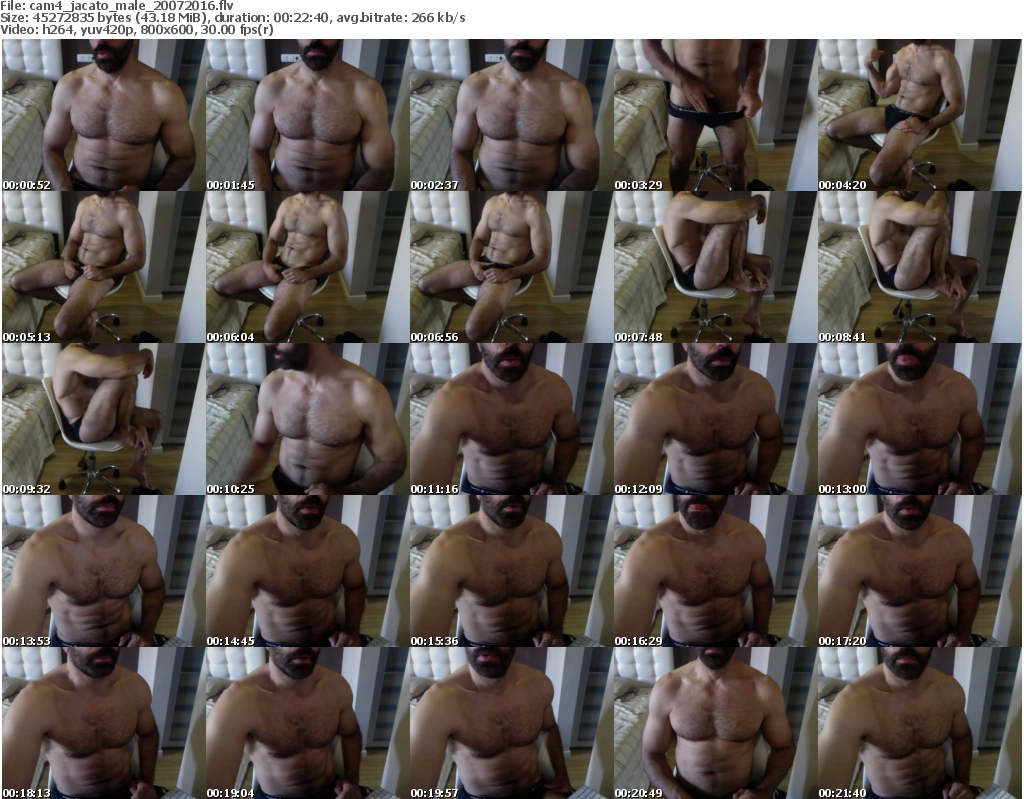Select the thumbnail stamped 00:00:52

click(x=103, y=115)
